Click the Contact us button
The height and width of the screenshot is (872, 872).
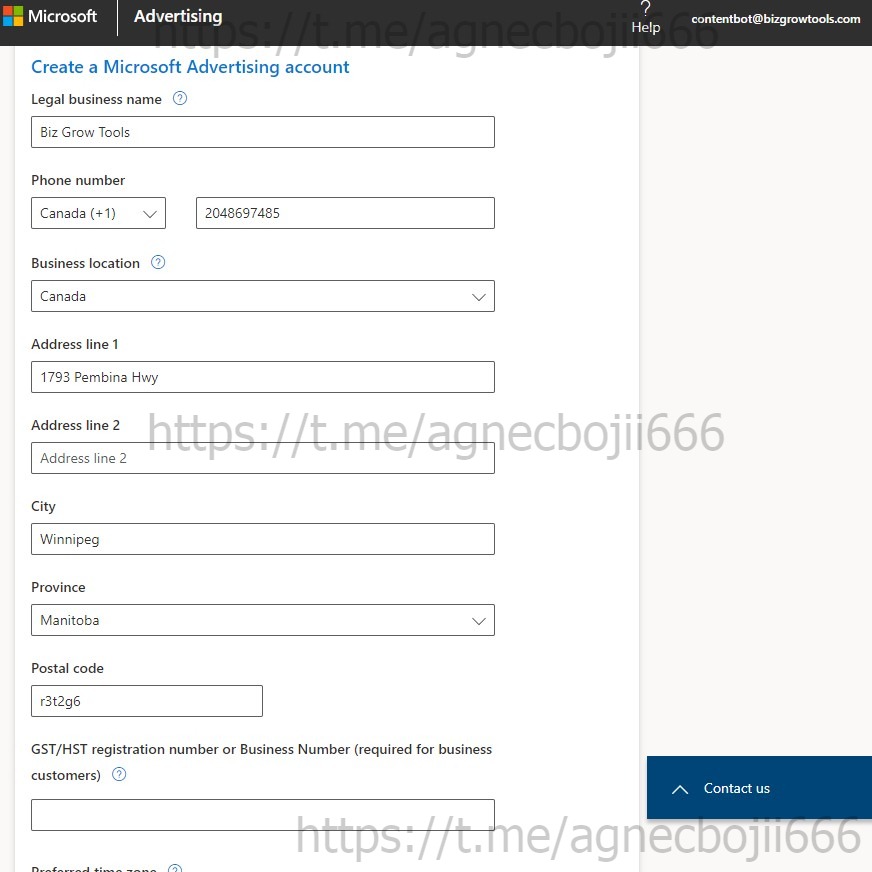pos(759,787)
